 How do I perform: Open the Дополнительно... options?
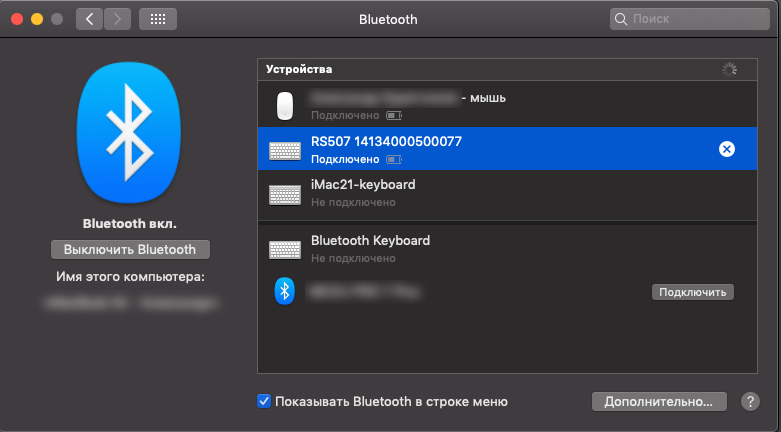point(658,401)
